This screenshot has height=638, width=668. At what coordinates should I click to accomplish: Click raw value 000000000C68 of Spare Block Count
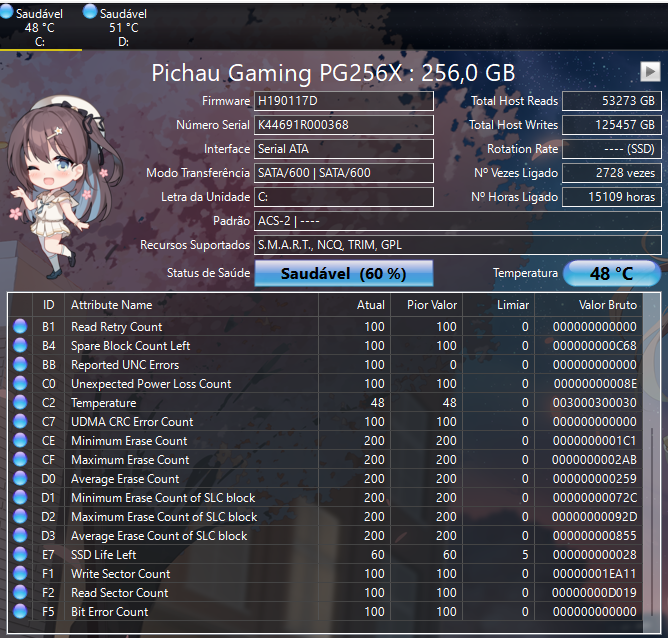tap(594, 345)
